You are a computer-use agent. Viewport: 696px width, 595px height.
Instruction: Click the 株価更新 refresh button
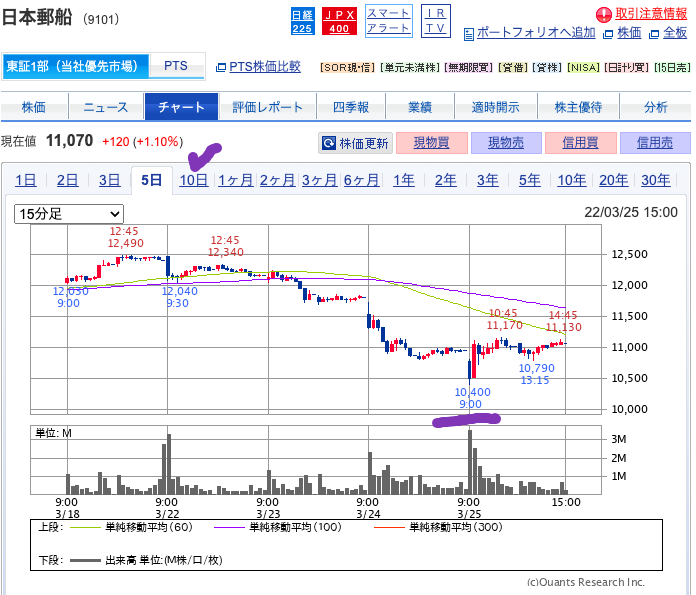tap(356, 143)
